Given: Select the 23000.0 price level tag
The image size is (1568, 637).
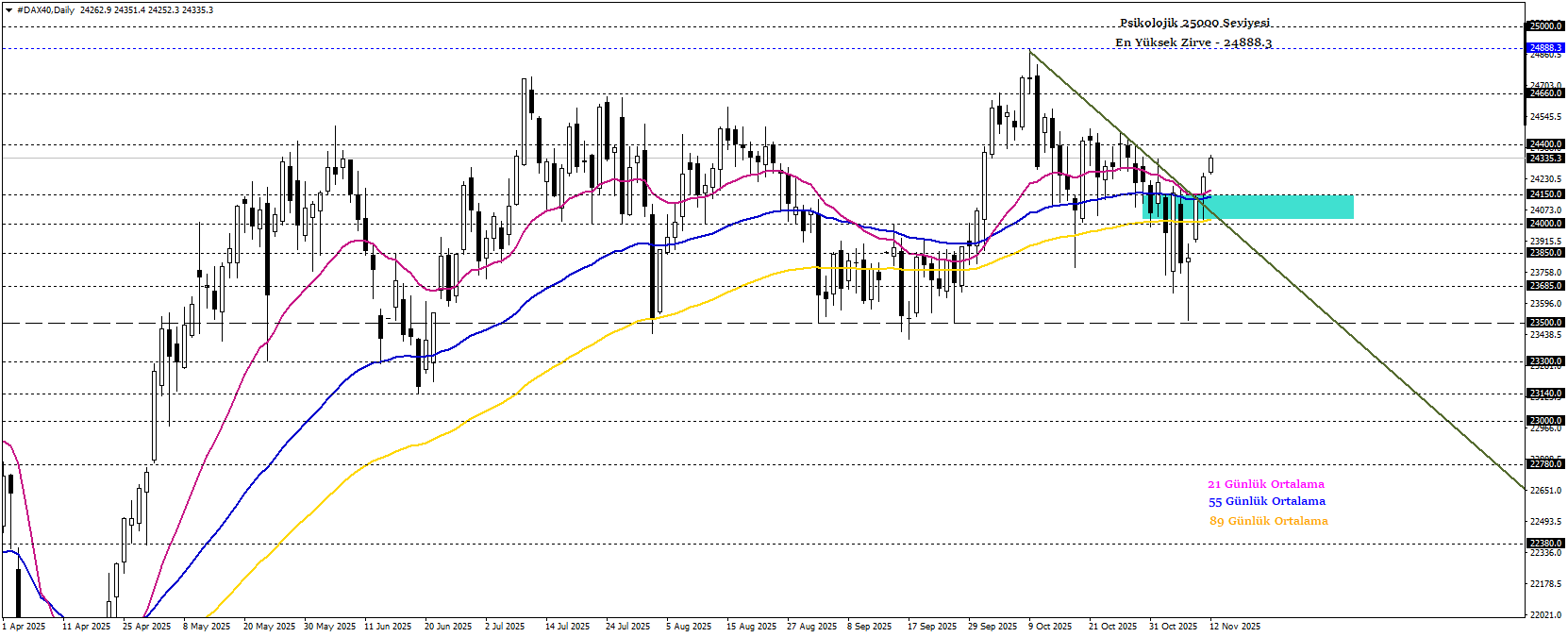Looking at the screenshot, I should pos(1545,421).
